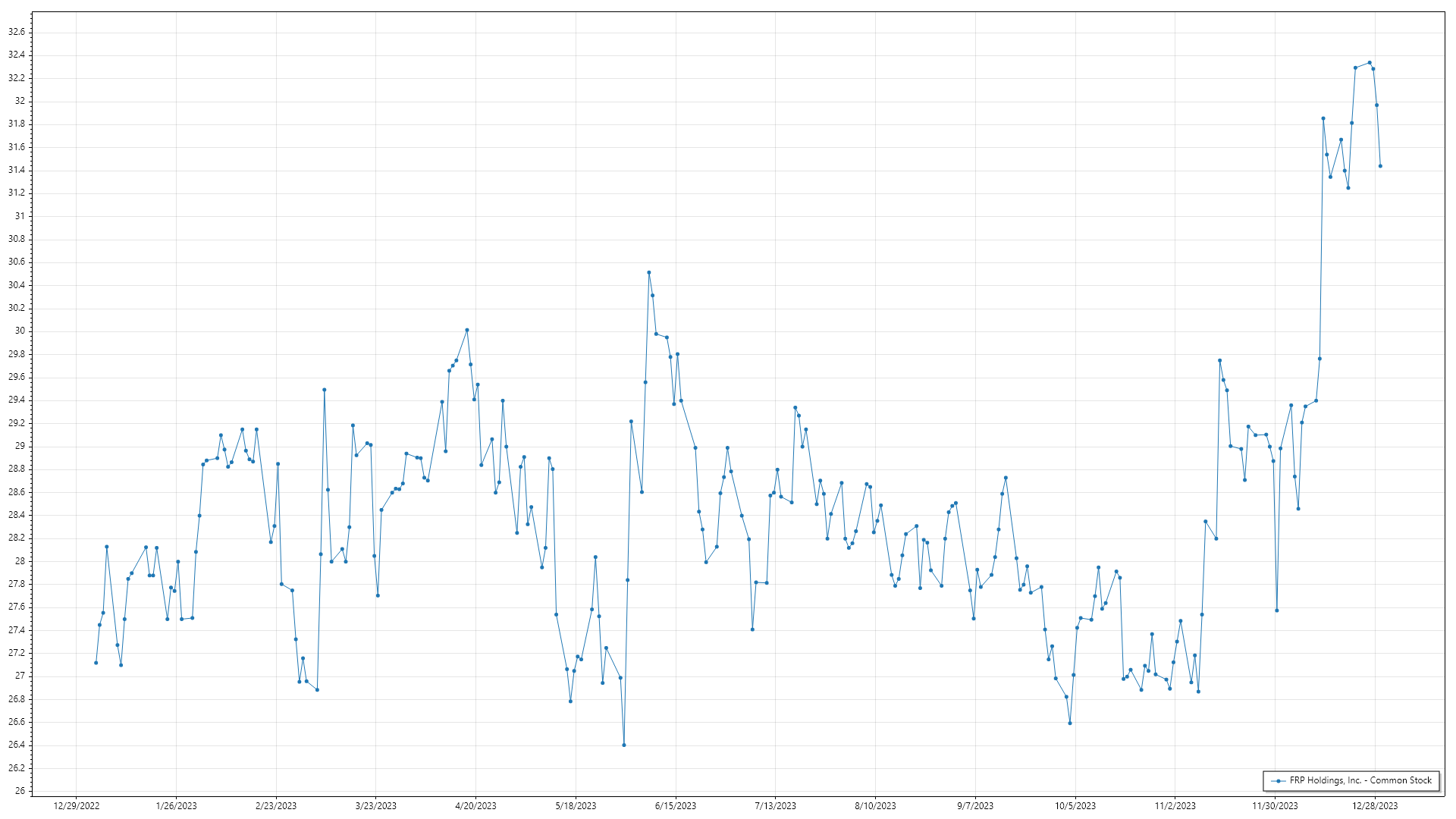Click the early March spike point near 29.5
The height and width of the screenshot is (819, 1456).
324,390
